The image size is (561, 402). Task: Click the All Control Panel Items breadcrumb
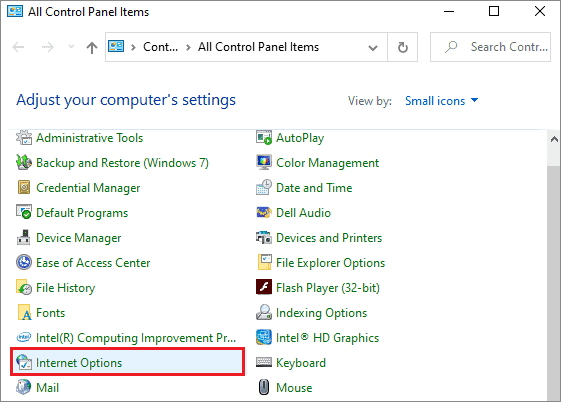258,47
